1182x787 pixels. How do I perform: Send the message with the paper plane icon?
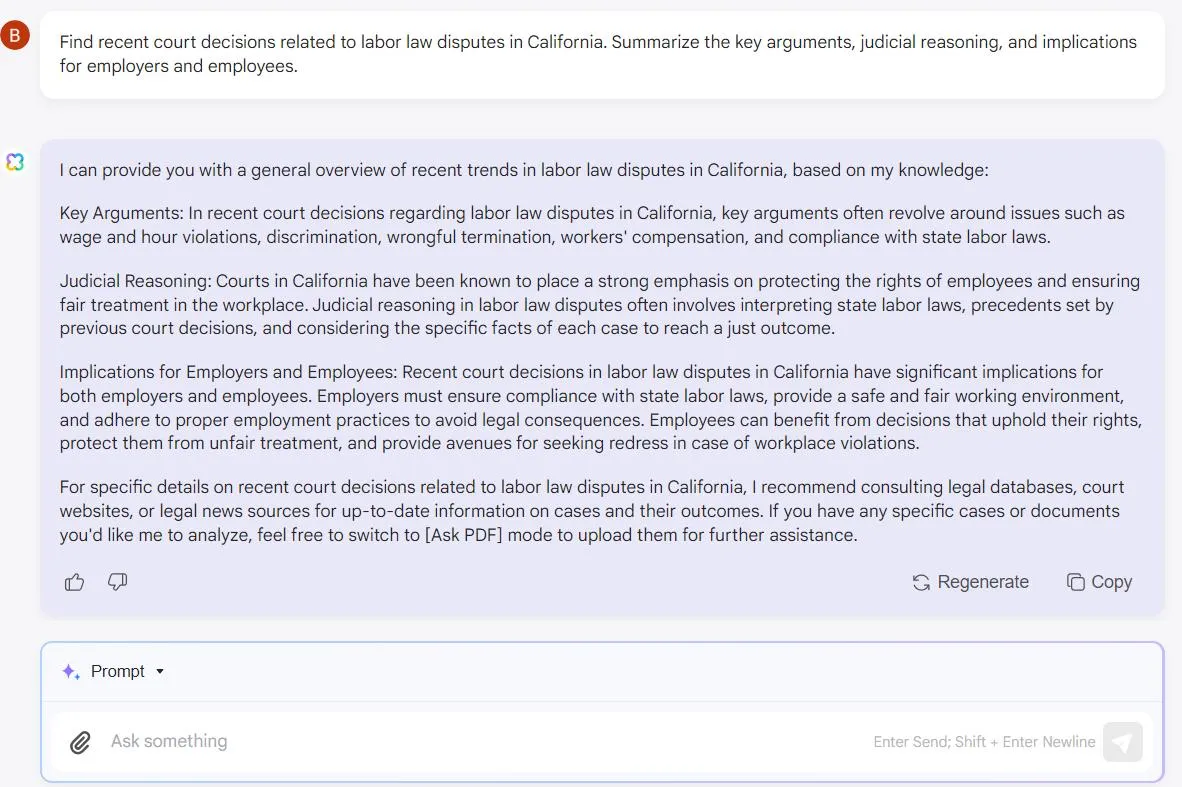(x=1122, y=742)
